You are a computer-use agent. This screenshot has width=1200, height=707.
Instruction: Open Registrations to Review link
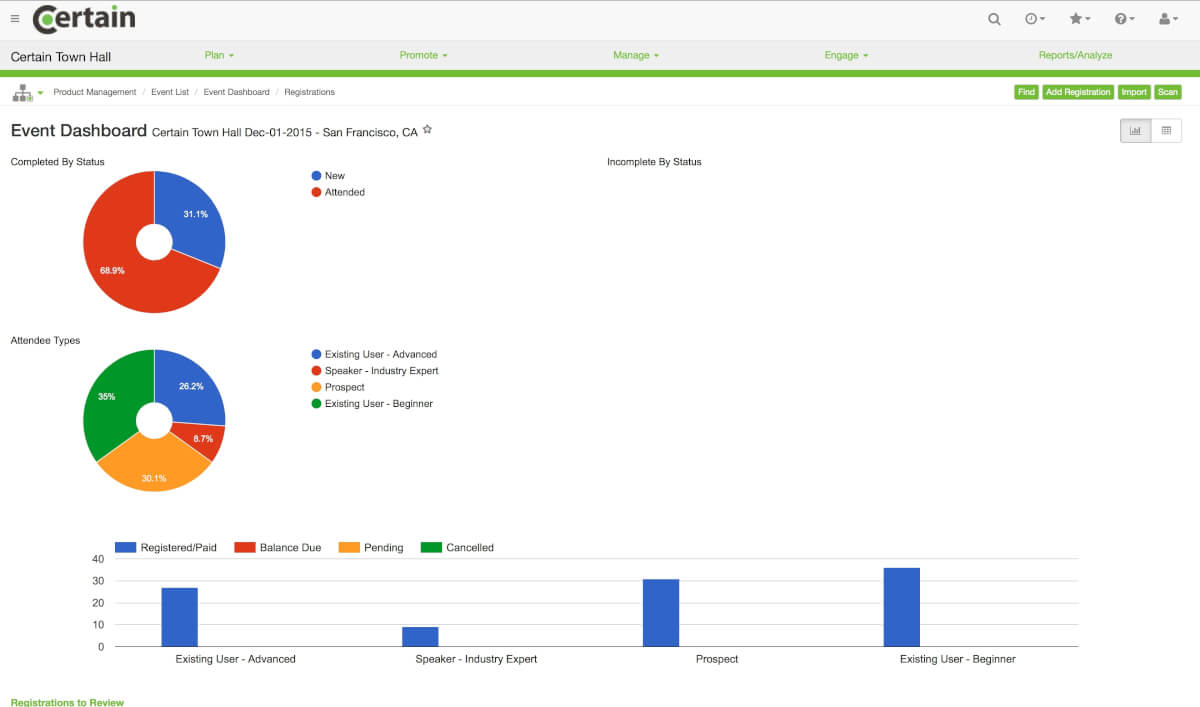point(67,702)
